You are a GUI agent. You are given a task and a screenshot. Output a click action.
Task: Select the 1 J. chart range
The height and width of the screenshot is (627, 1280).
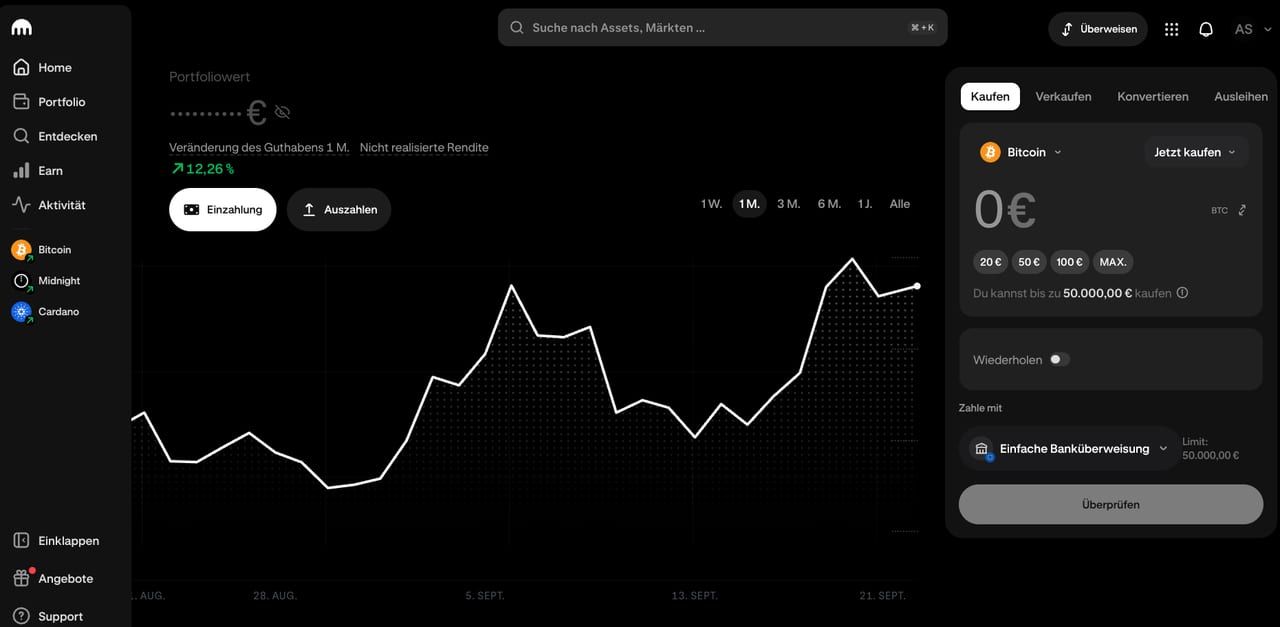(865, 204)
